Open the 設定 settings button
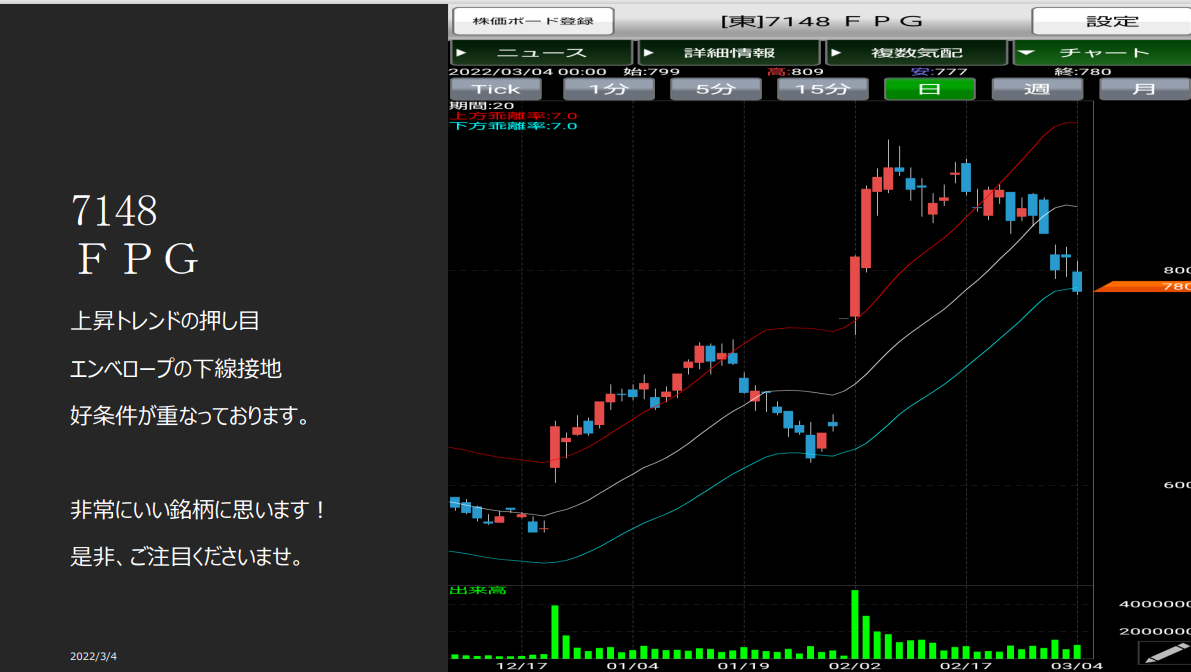The height and width of the screenshot is (672, 1191). click(x=1111, y=21)
